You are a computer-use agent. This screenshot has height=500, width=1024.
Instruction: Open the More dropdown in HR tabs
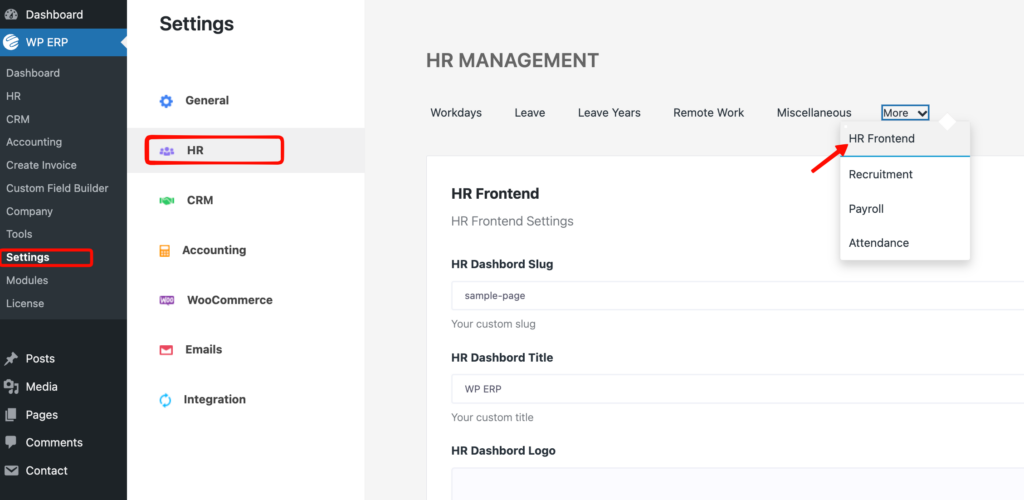pyautogui.click(x=905, y=113)
